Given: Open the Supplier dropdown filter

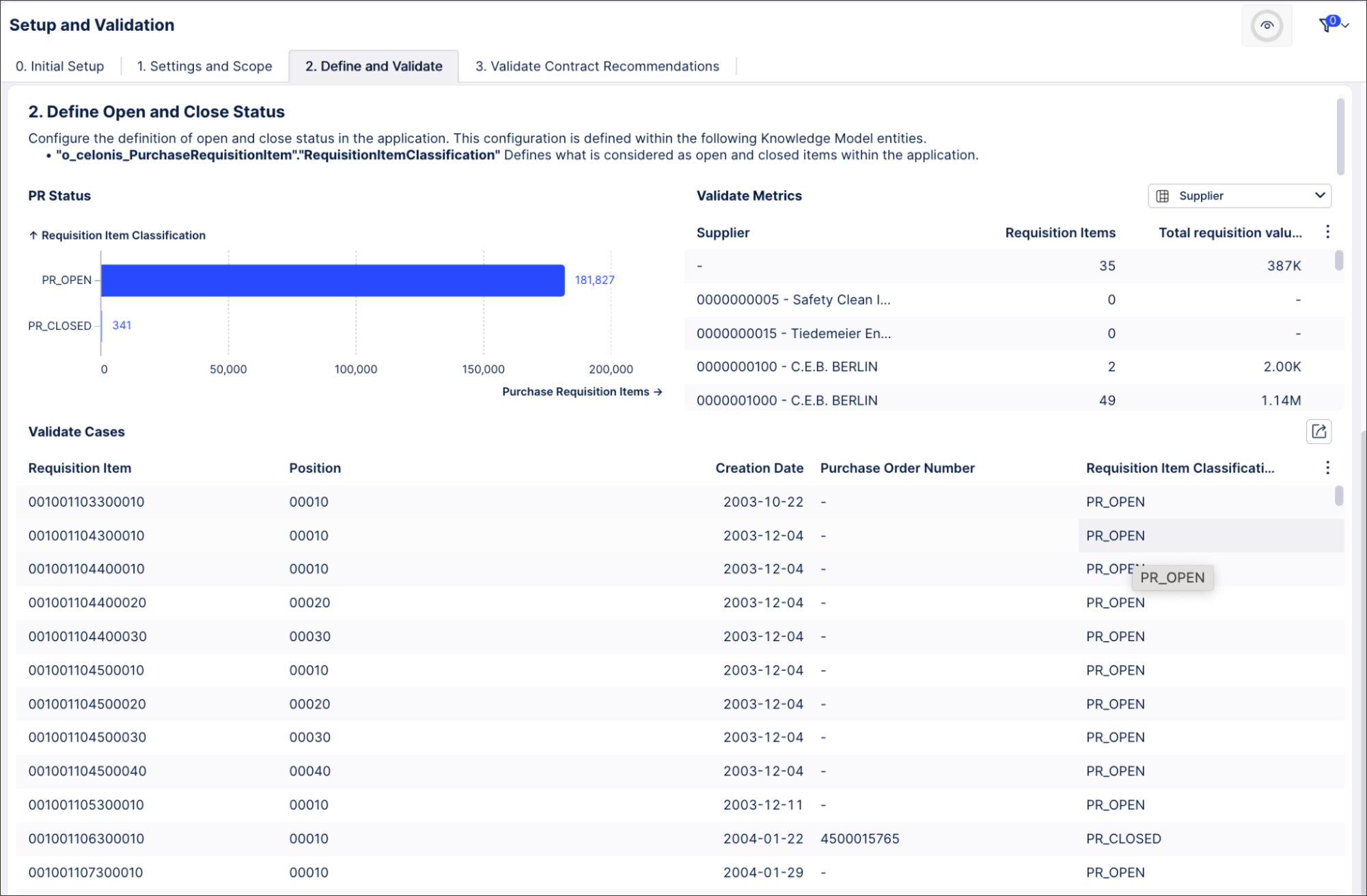Looking at the screenshot, I should [1241, 195].
